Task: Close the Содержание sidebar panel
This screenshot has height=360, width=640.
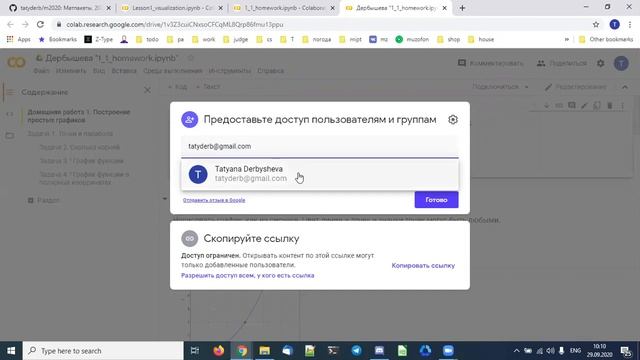Action: click(147, 90)
